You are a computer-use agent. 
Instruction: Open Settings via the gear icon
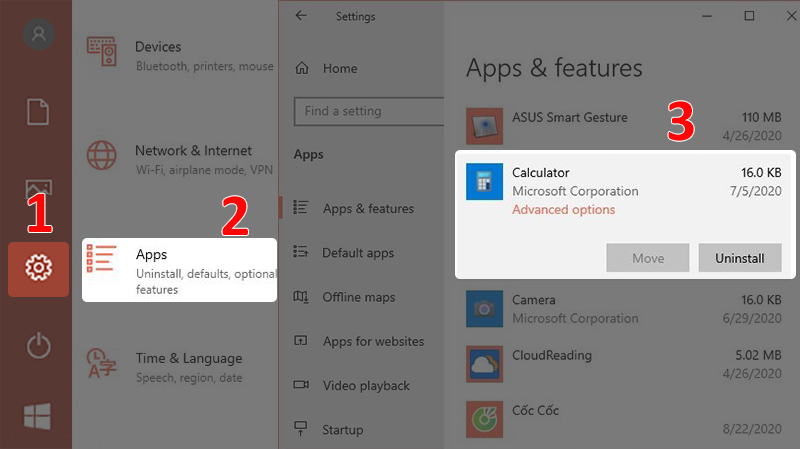click(38, 268)
